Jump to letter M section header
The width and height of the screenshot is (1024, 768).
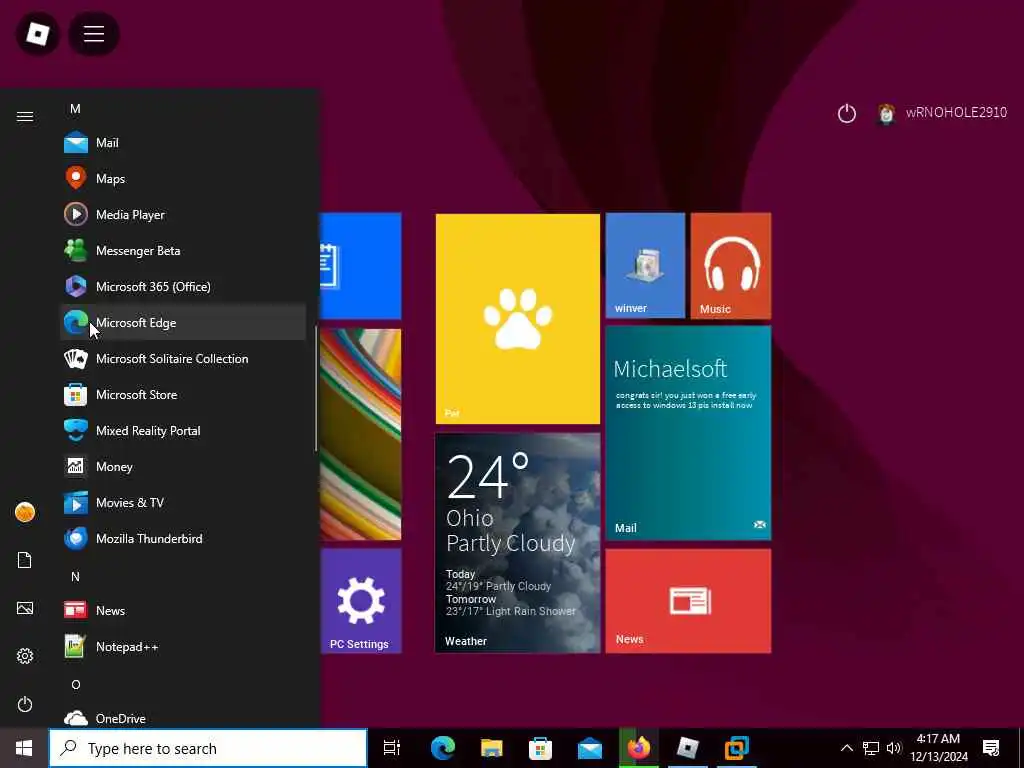75,108
